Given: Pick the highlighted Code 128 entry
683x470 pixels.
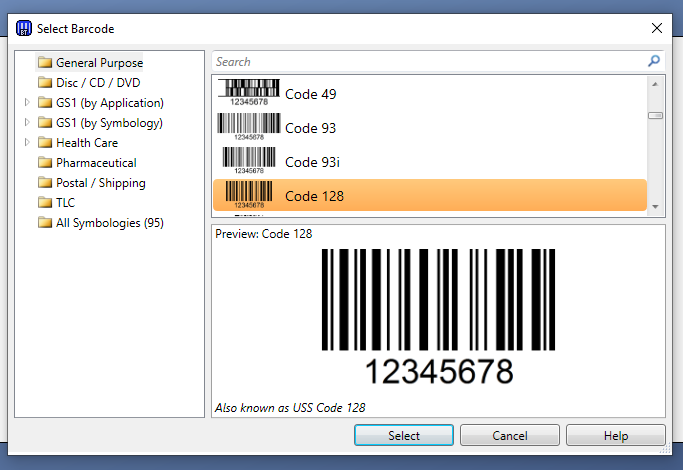Looking at the screenshot, I should click(429, 195).
